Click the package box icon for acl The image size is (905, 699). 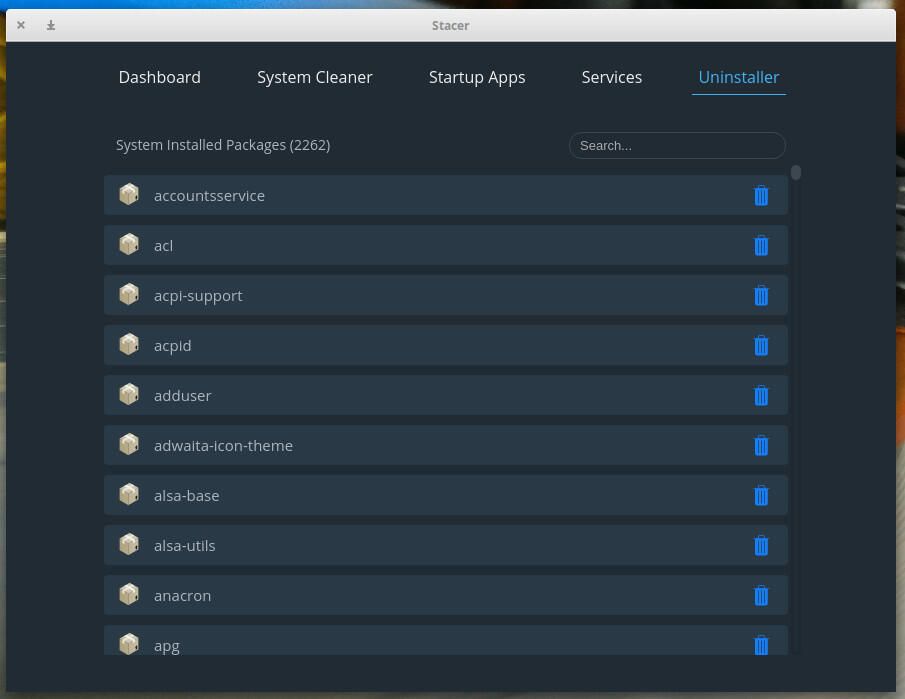(129, 244)
